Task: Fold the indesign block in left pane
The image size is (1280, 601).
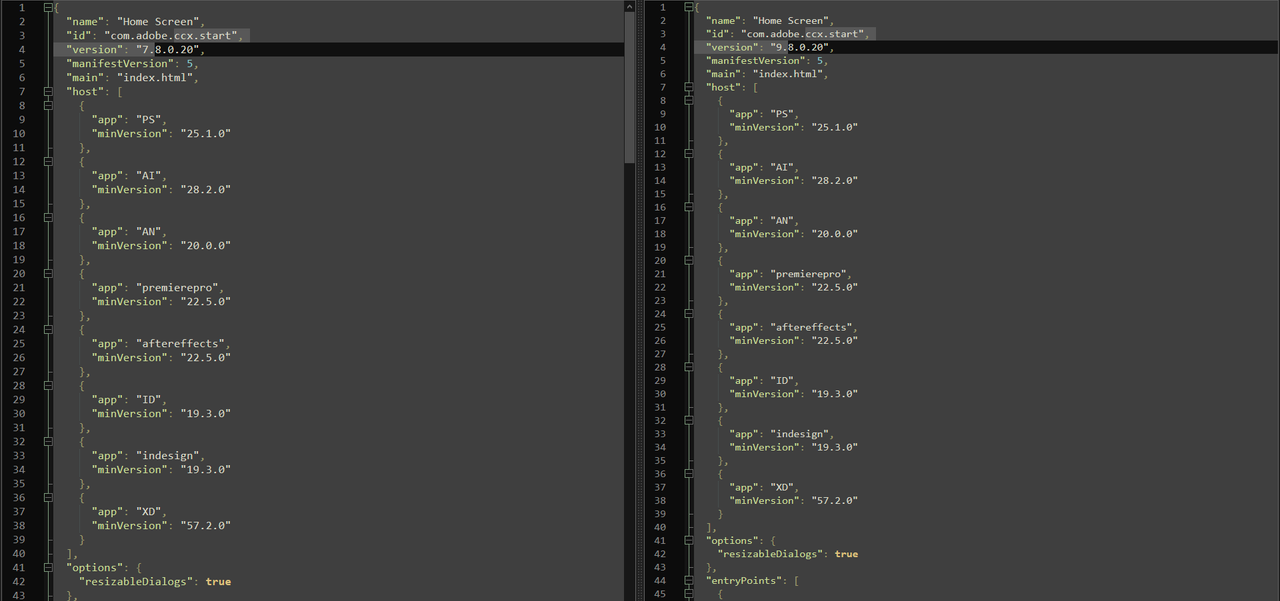Action: point(47,442)
